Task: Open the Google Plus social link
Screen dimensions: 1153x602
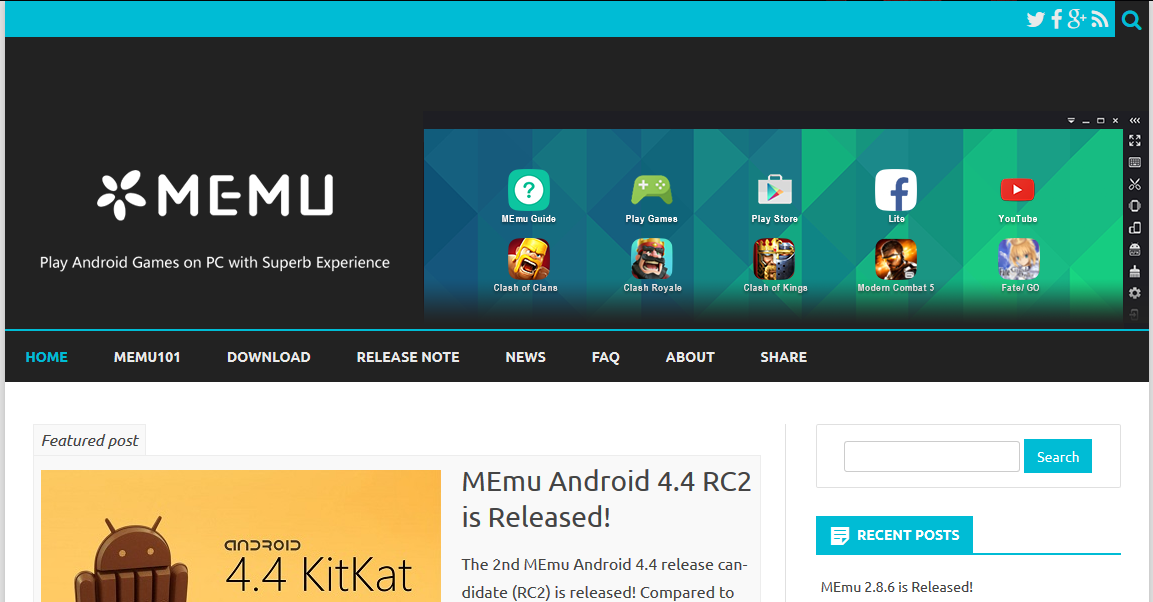Action: (x=1077, y=19)
